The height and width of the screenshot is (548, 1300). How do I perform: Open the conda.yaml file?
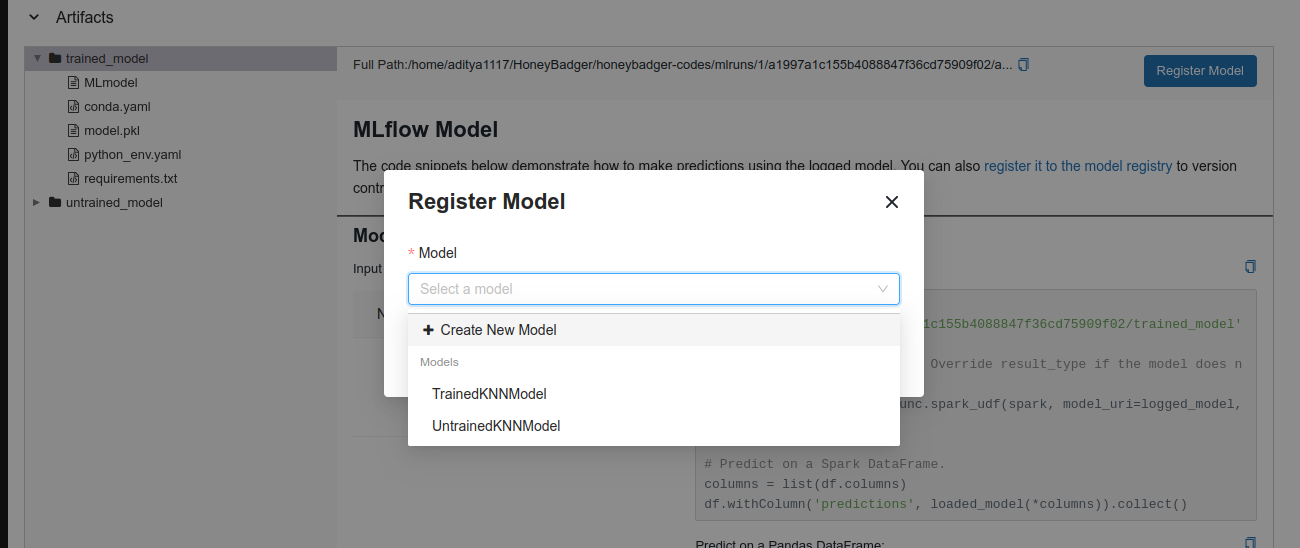coord(117,106)
